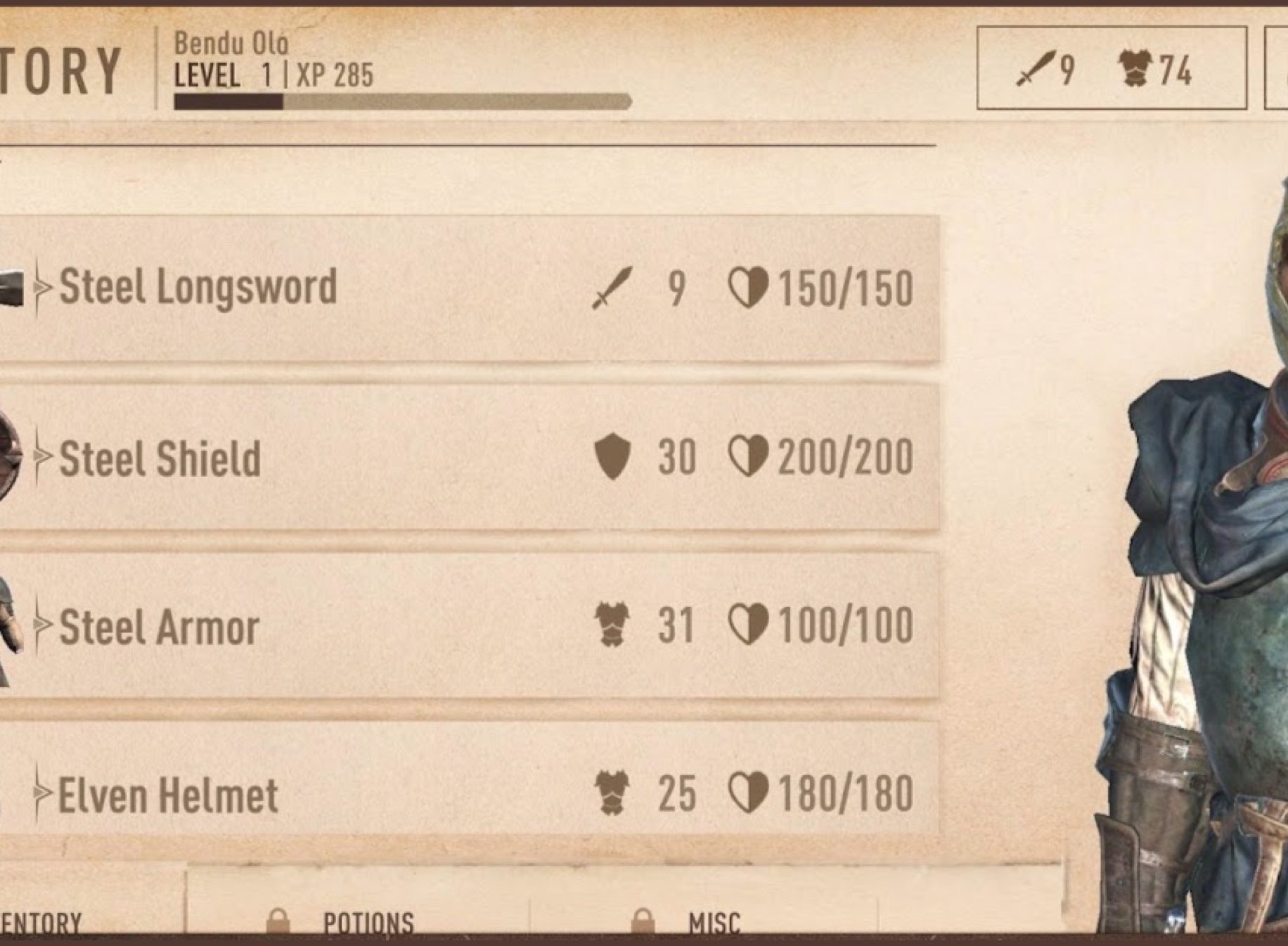1288x946 pixels.
Task: Click the armor icon on Elven Helmet row
Action: (611, 793)
